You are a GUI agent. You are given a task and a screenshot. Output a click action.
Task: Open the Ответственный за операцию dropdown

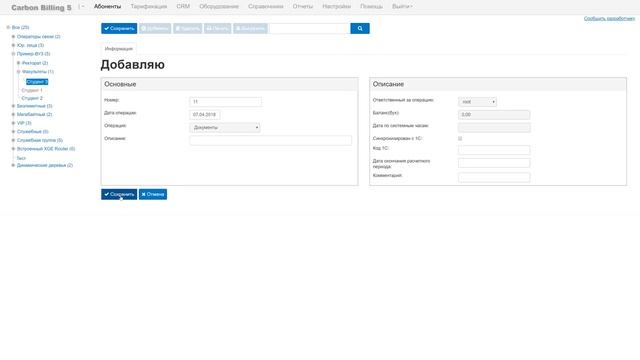[x=477, y=102]
